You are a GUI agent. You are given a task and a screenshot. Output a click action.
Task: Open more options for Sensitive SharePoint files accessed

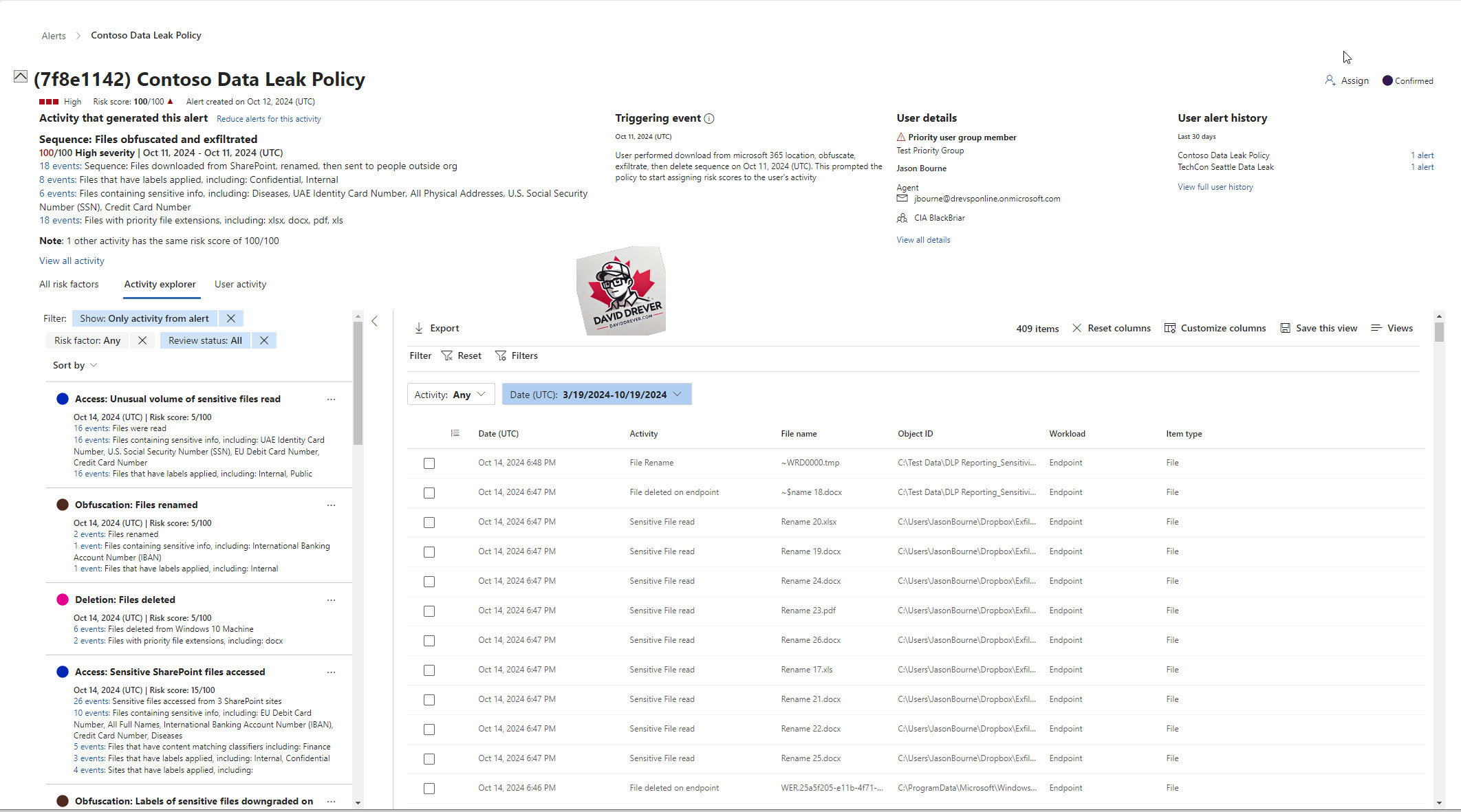332,672
